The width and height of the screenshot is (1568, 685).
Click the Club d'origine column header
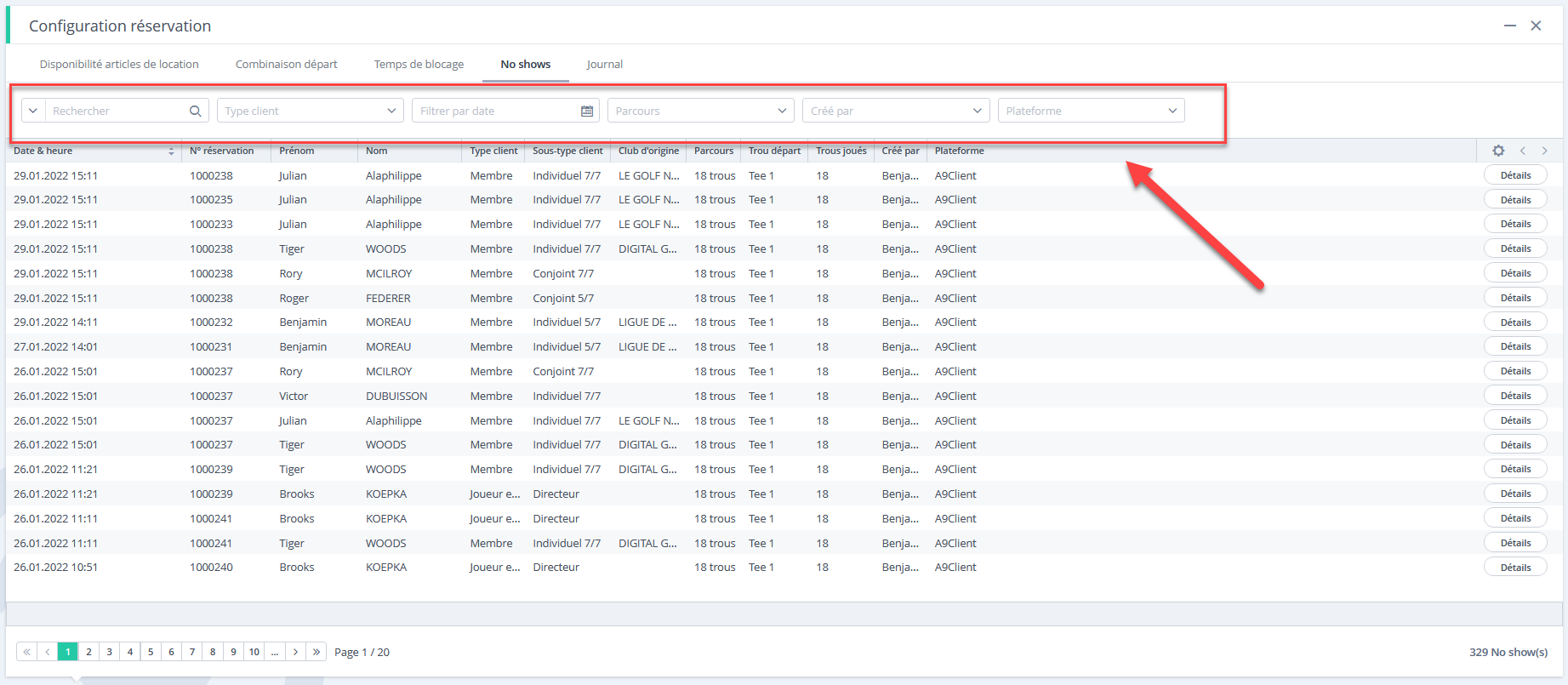[x=648, y=151]
